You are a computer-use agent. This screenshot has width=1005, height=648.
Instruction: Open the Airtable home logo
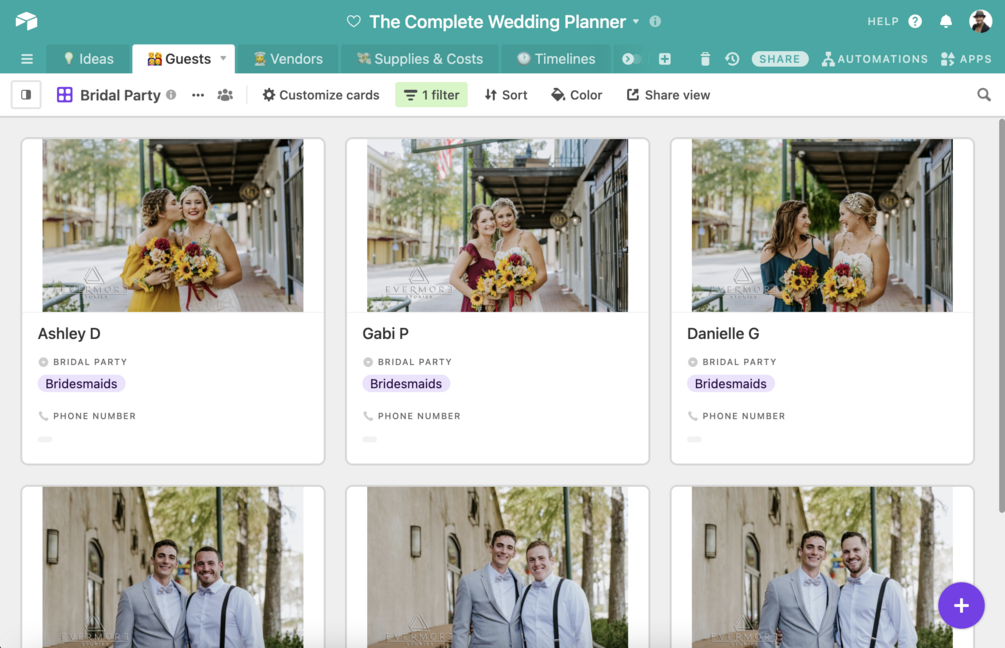tap(26, 21)
